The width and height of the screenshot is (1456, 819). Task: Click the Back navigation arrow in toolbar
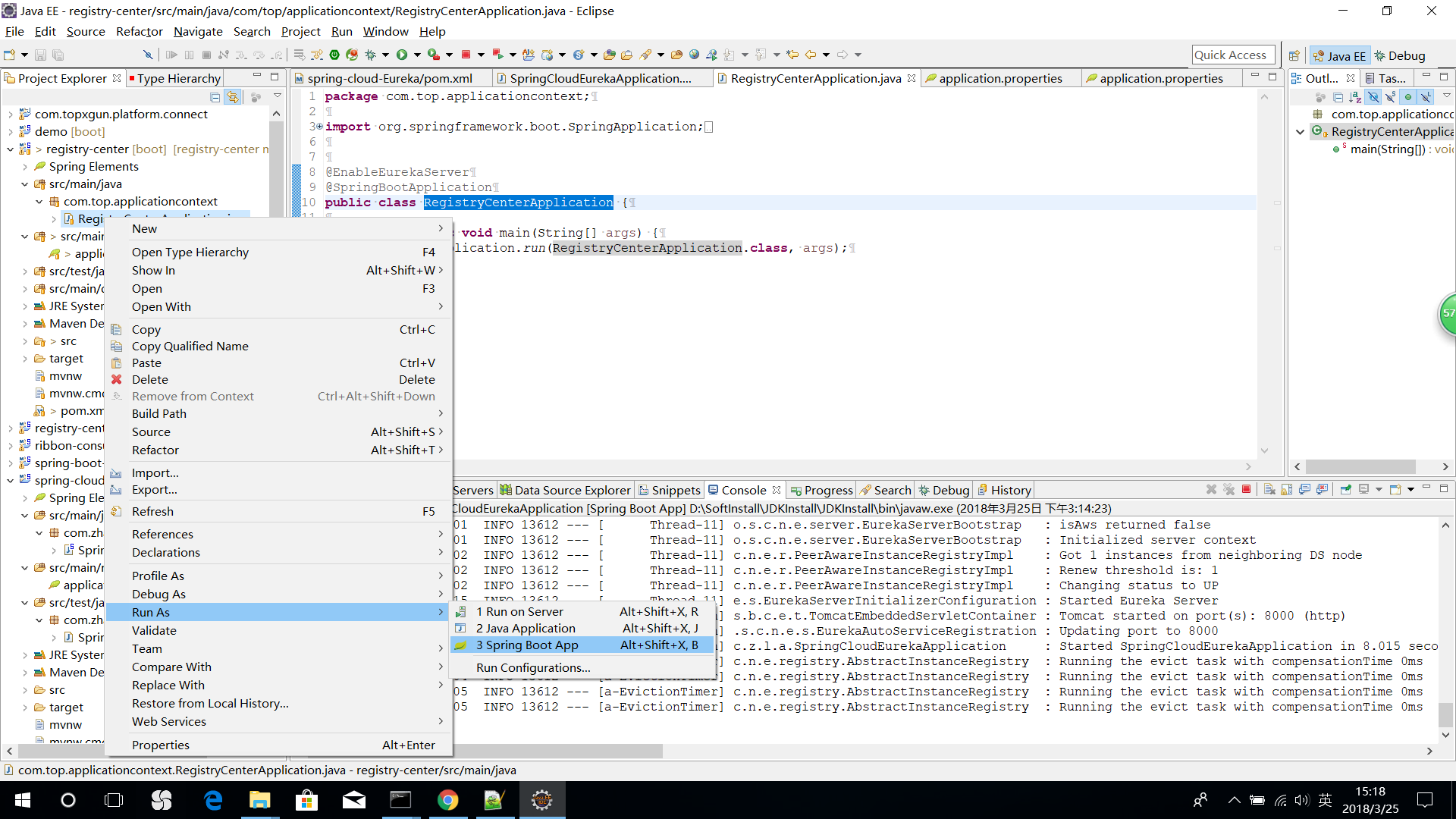point(811,55)
